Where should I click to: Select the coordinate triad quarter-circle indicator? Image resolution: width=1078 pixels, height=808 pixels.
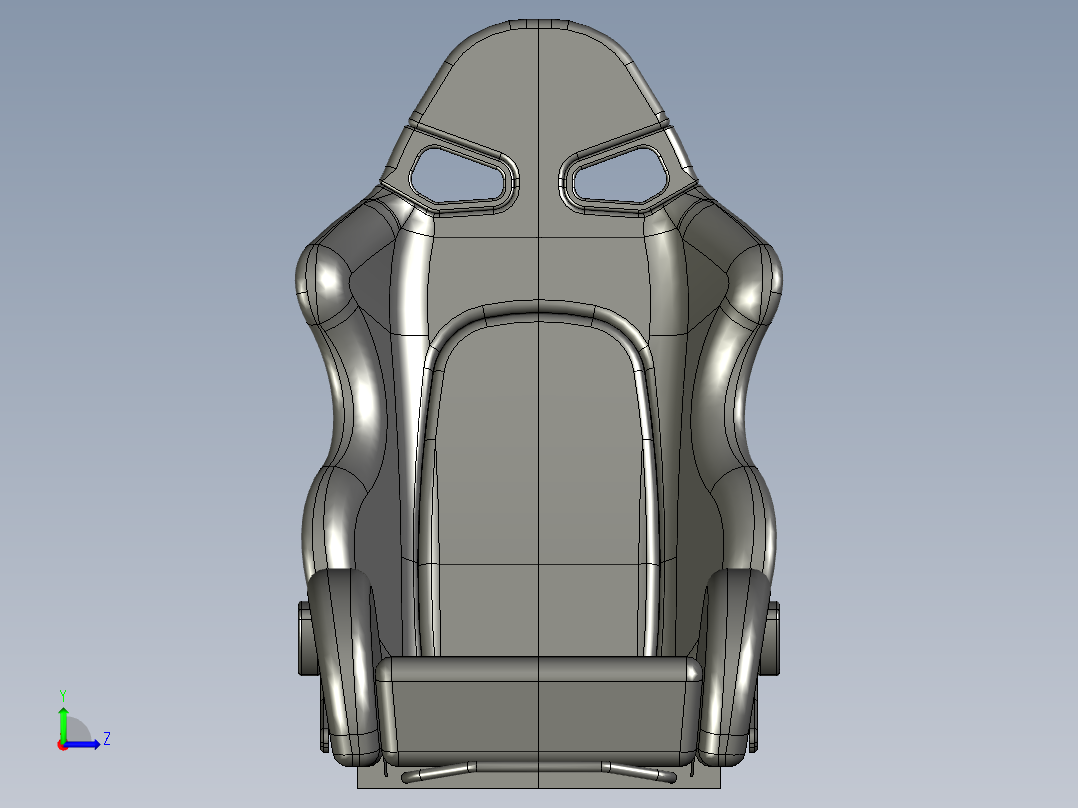click(x=78, y=728)
